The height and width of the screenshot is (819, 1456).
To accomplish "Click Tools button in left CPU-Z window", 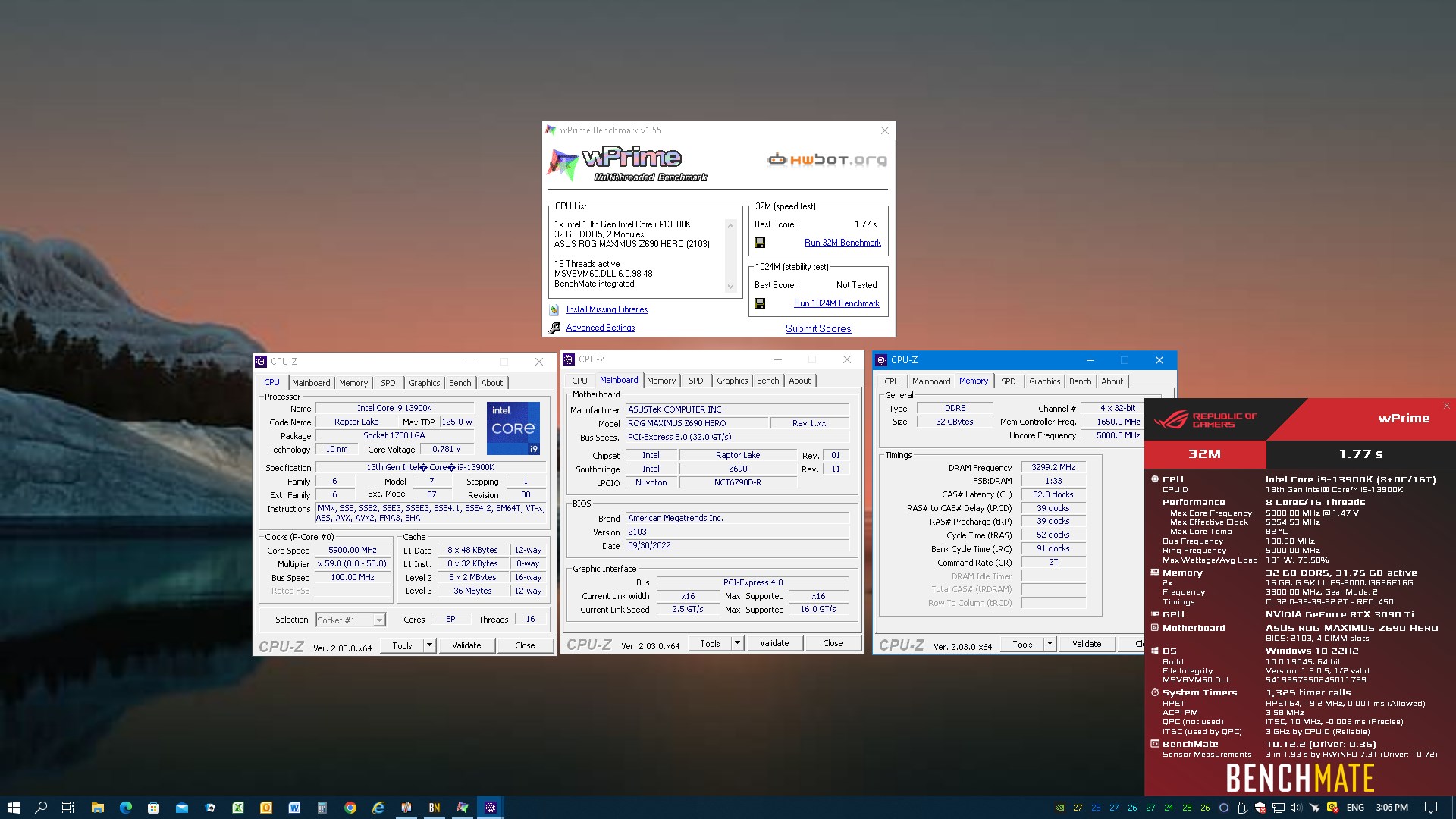I will (x=402, y=645).
